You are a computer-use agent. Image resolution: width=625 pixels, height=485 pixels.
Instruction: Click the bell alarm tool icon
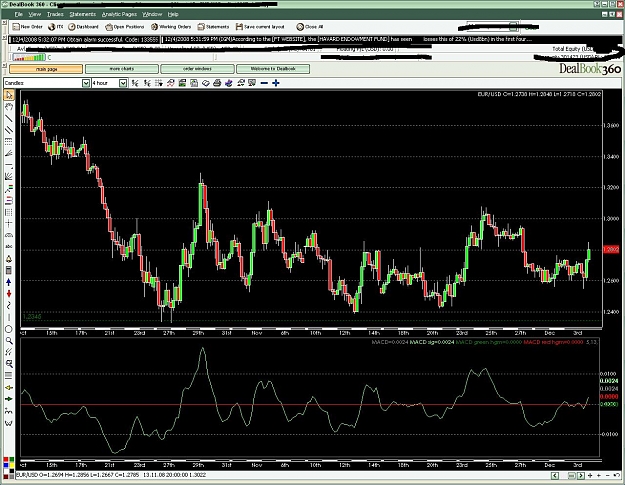tap(8, 259)
